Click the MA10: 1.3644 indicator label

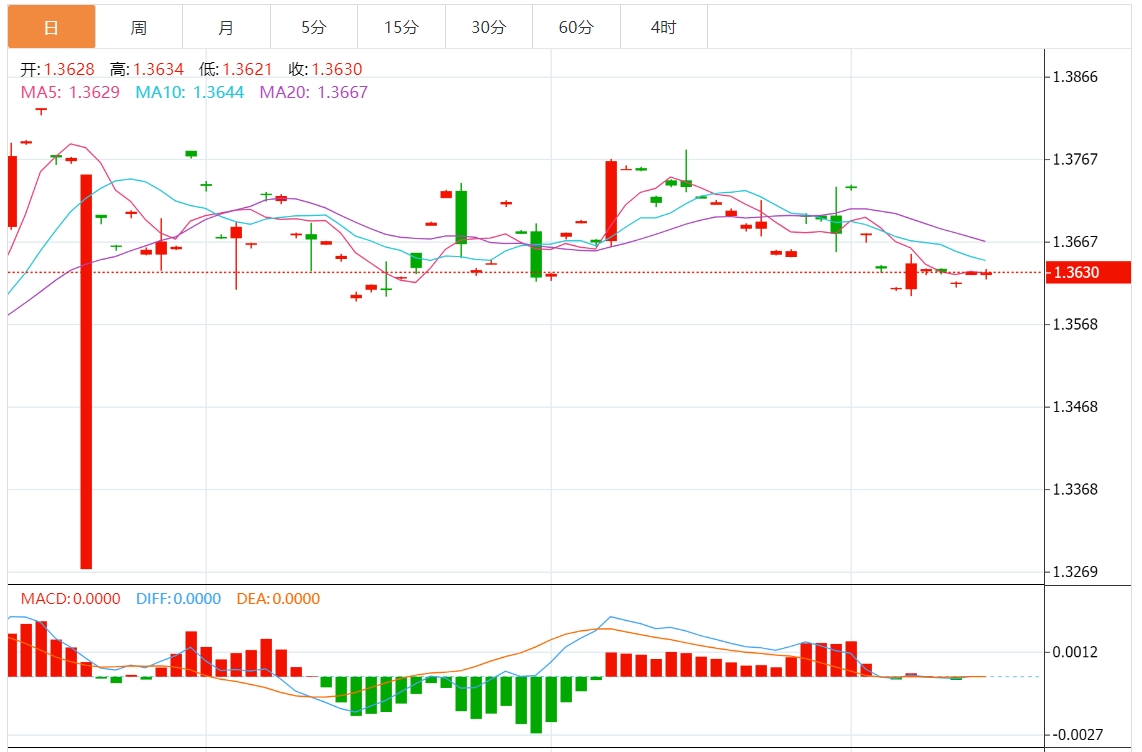(x=189, y=92)
